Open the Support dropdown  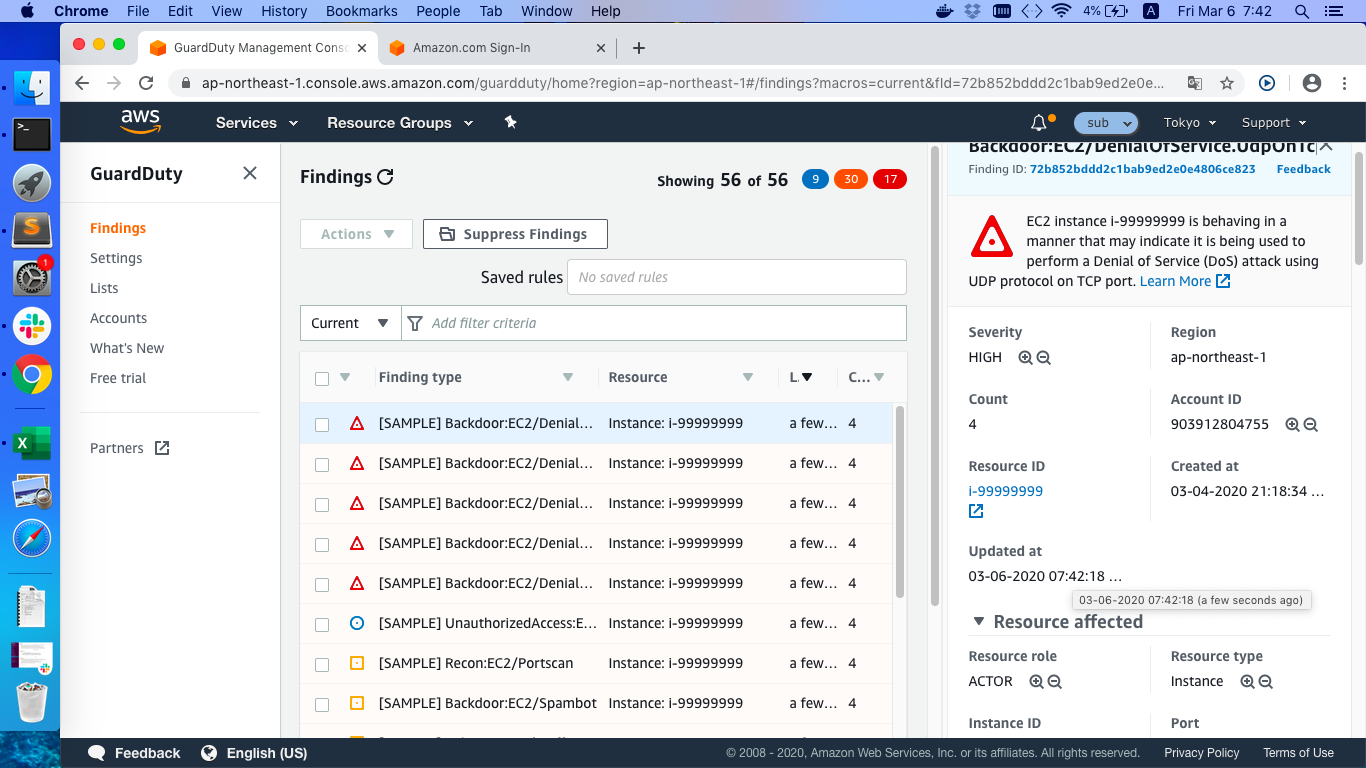[1274, 123]
